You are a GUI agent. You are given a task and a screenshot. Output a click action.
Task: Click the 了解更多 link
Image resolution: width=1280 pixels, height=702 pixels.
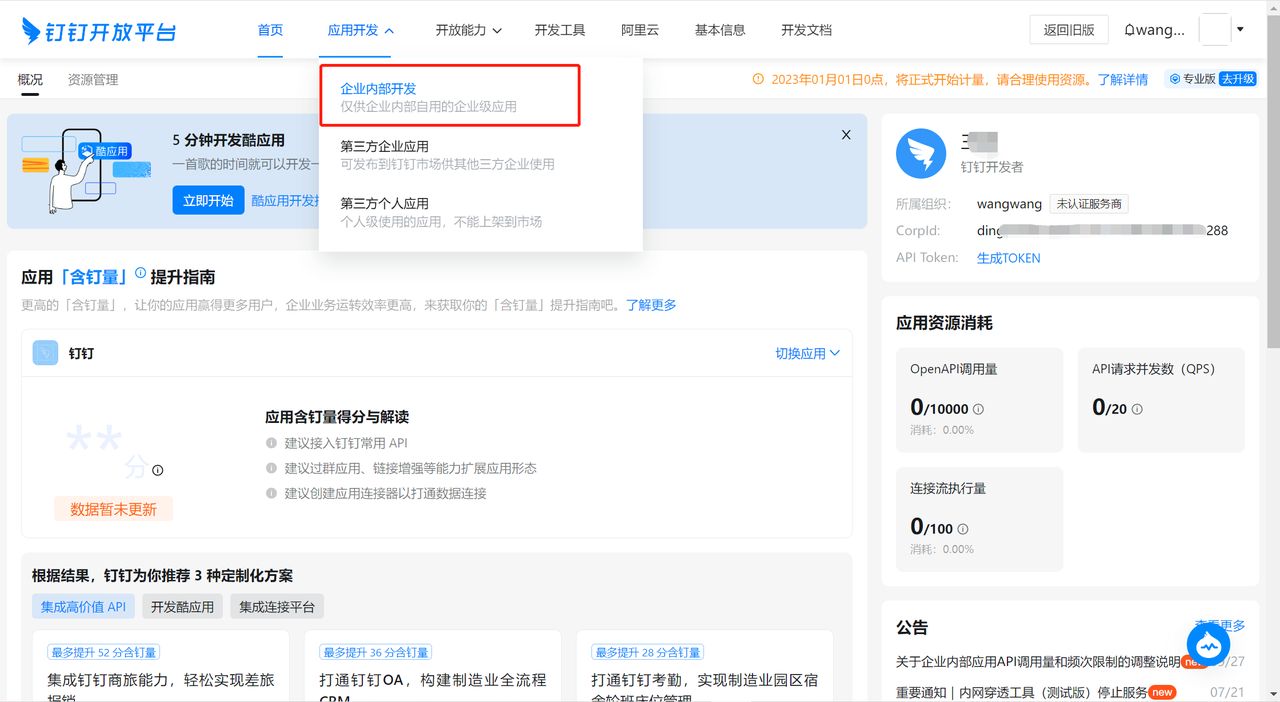pos(651,304)
